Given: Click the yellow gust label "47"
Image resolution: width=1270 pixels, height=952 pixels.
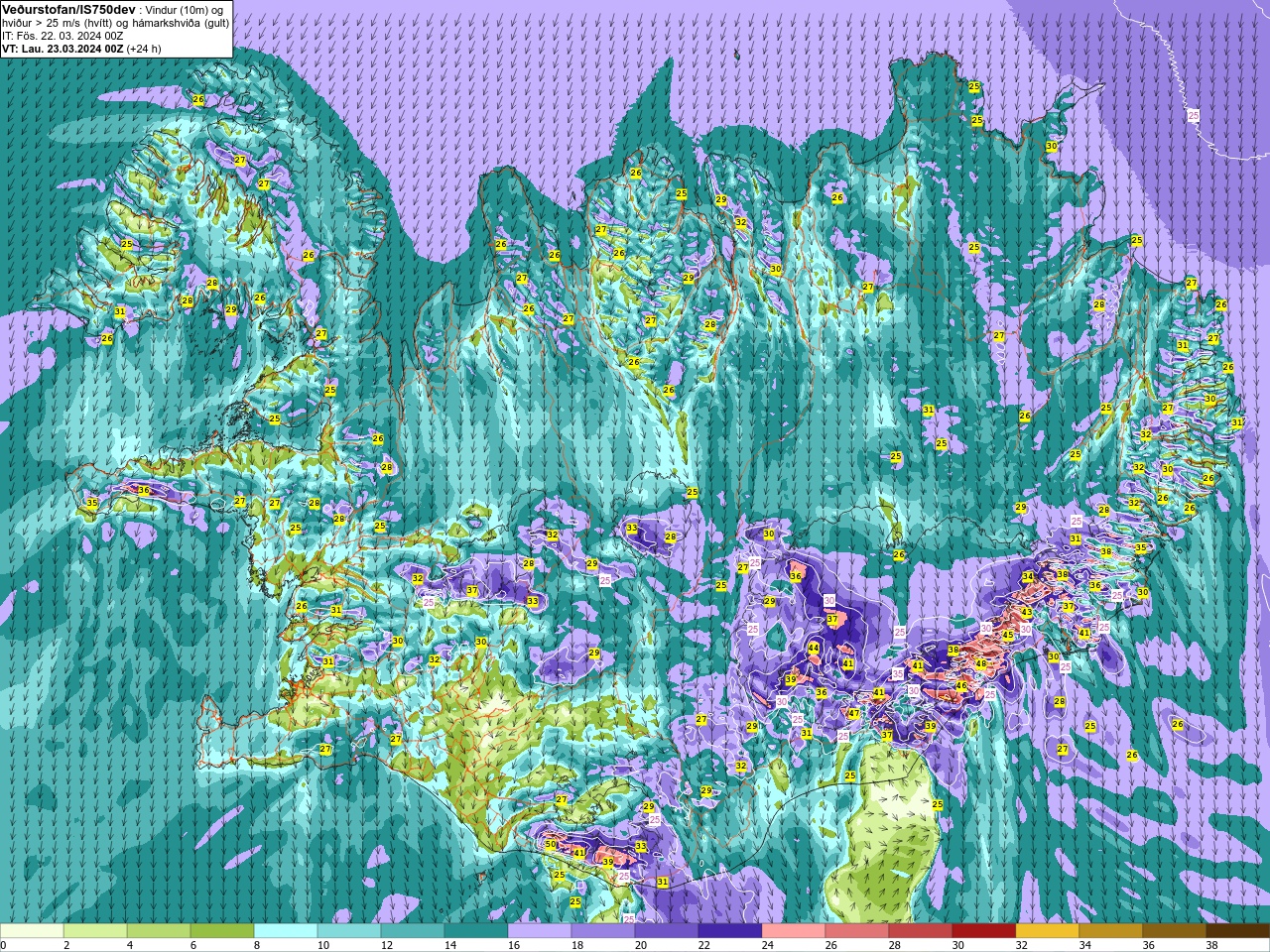Looking at the screenshot, I should pos(853,713).
